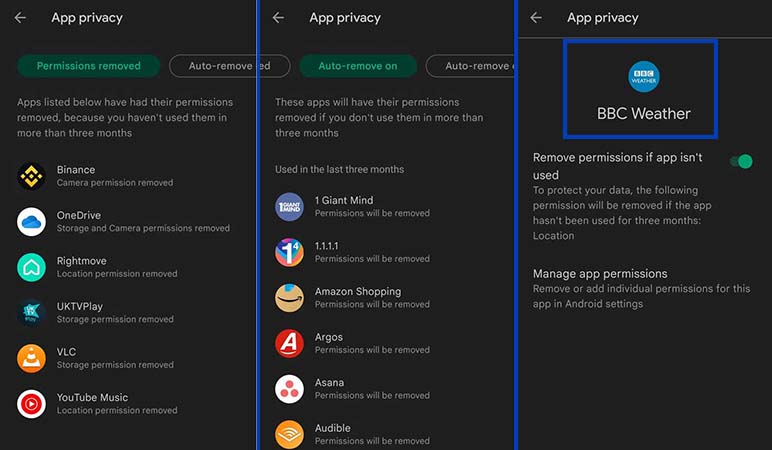The width and height of the screenshot is (772, 450).
Task: Select the Auto-remove on tab
Action: tap(358, 66)
